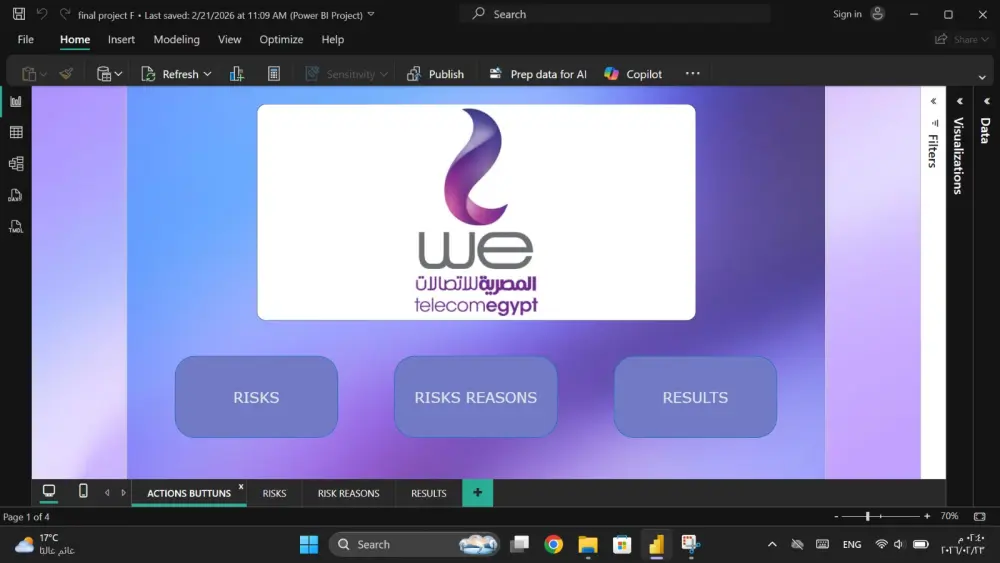1000x563 pixels.
Task: Click the title bar Search box
Action: pyautogui.click(x=615, y=13)
